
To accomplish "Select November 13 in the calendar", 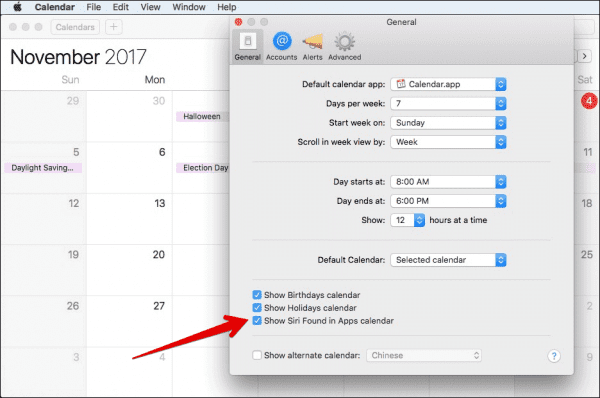I will click(x=129, y=219).
